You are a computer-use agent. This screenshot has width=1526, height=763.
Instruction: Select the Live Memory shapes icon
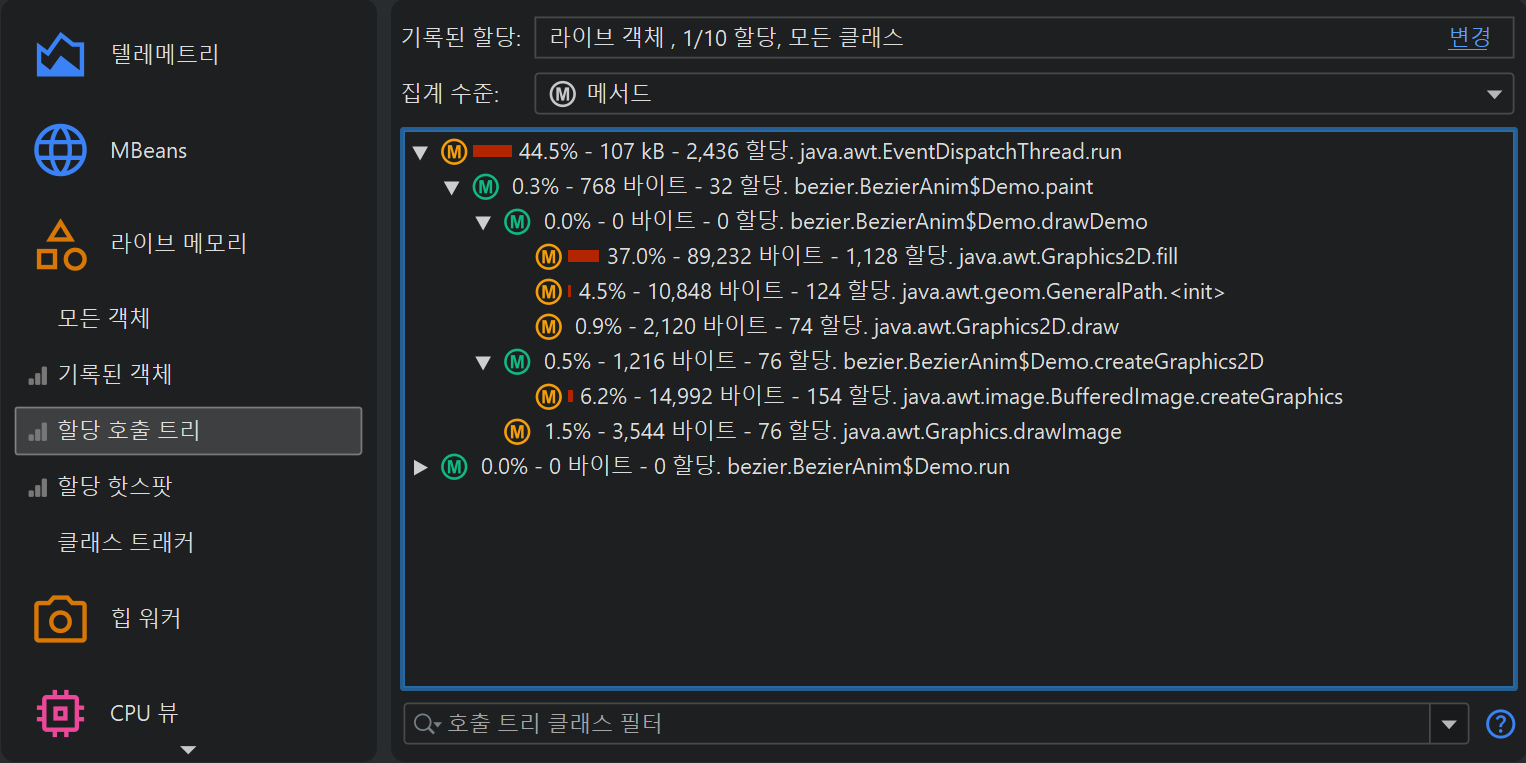tap(60, 245)
